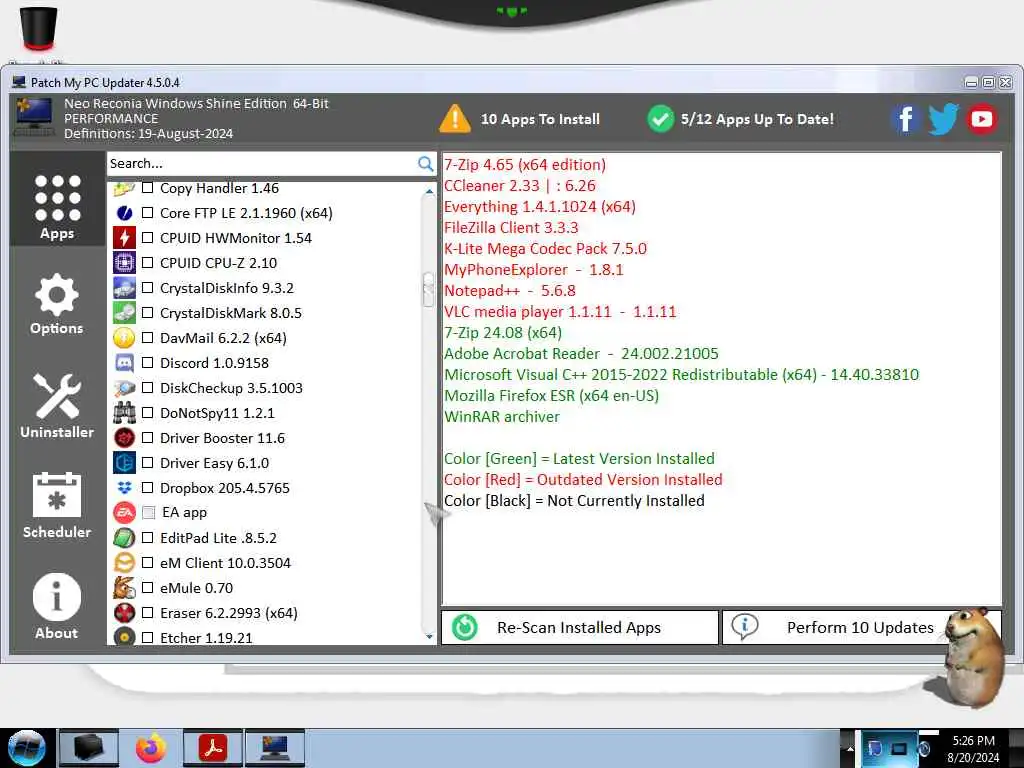Viewport: 1024px width, 768px height.
Task: Open the Uninstaller tools section
Action: click(57, 406)
